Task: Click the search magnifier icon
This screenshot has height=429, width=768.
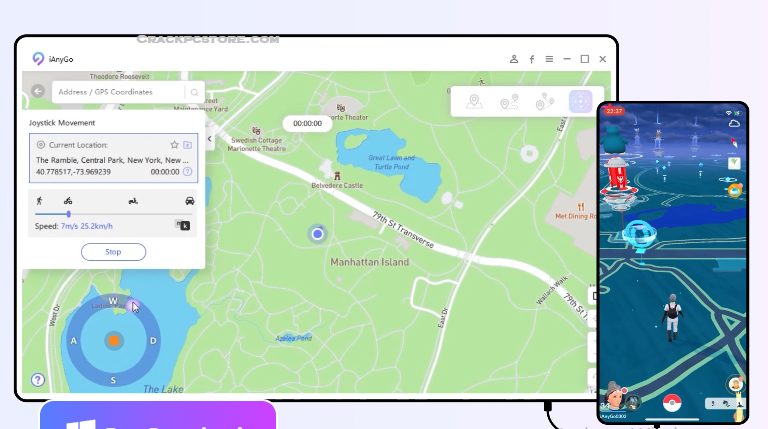Action: point(195,92)
